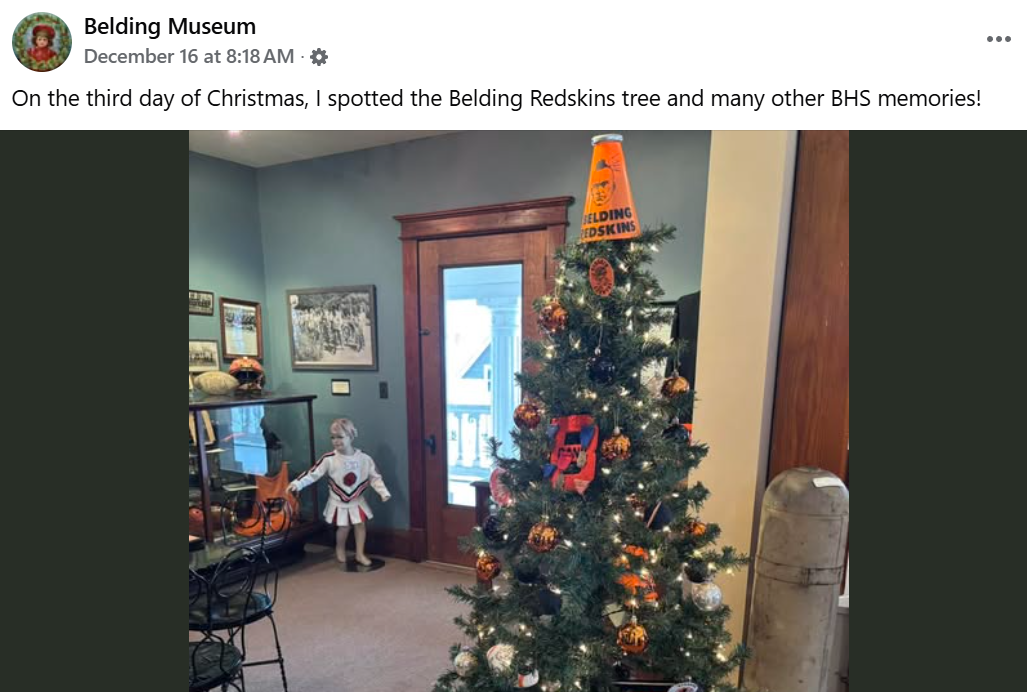The width and height of the screenshot is (1027, 692).
Task: Click the gear audience icon beside timestamp
Action: tap(319, 57)
